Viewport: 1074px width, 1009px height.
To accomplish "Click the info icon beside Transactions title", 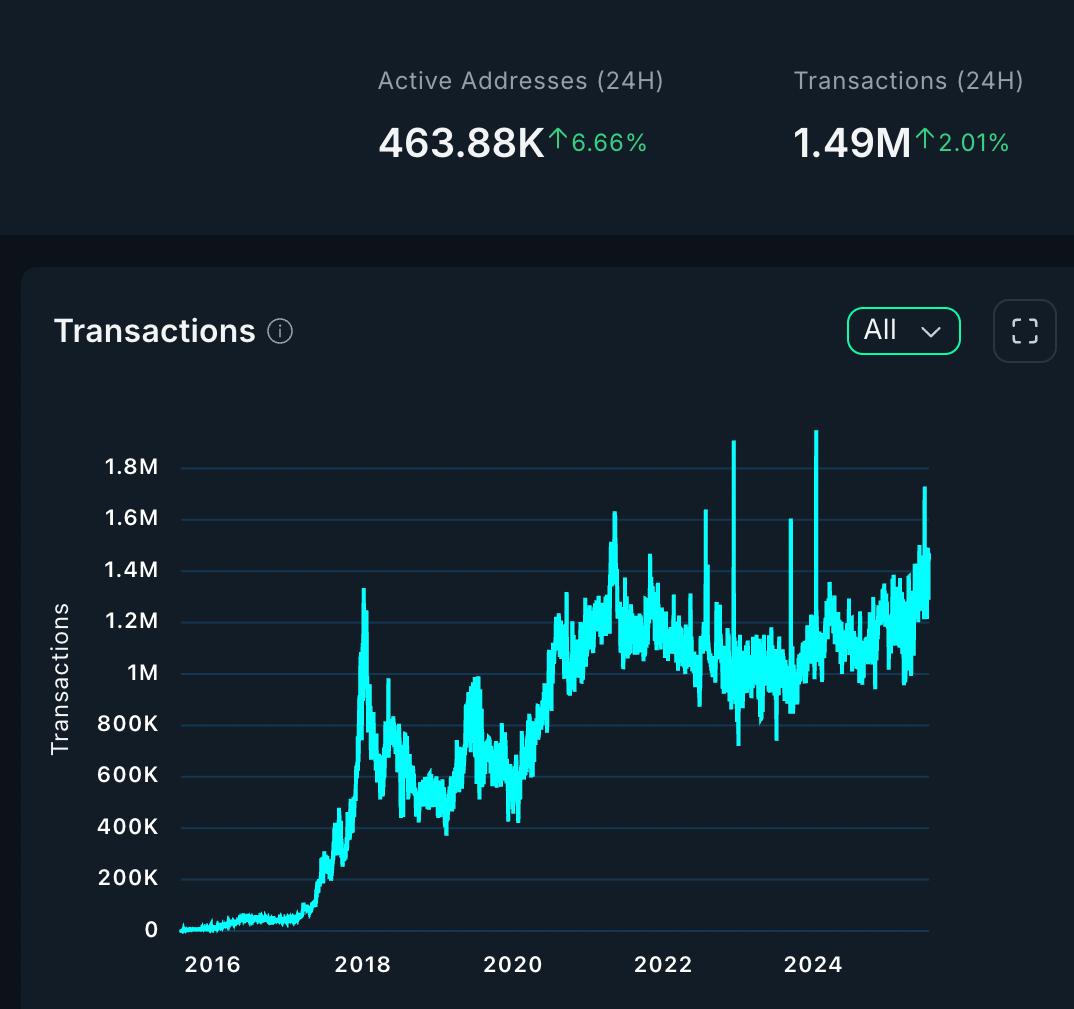I will [x=281, y=331].
